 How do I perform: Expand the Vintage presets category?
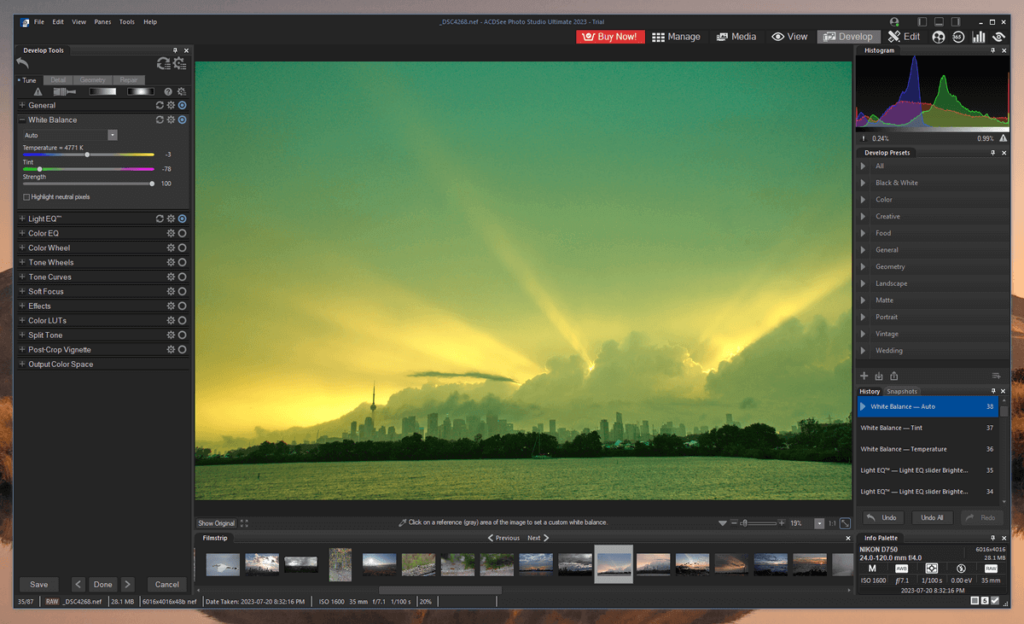click(x=863, y=334)
